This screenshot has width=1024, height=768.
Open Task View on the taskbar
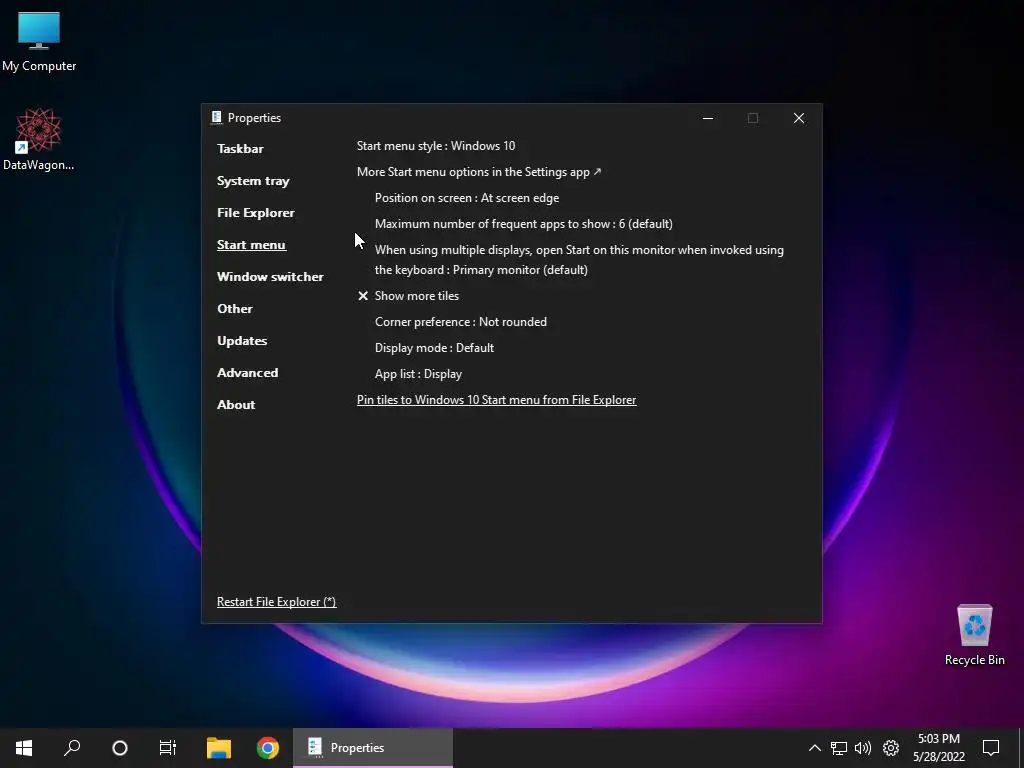tap(168, 748)
